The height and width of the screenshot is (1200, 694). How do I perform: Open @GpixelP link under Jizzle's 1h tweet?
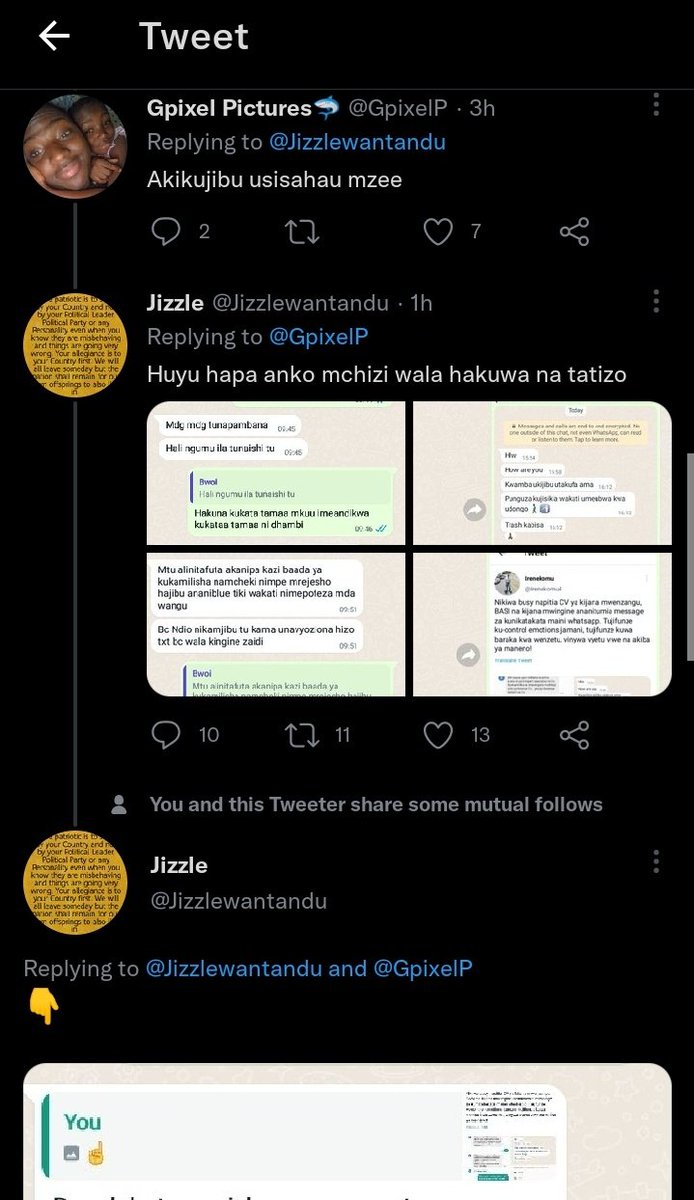pos(319,337)
